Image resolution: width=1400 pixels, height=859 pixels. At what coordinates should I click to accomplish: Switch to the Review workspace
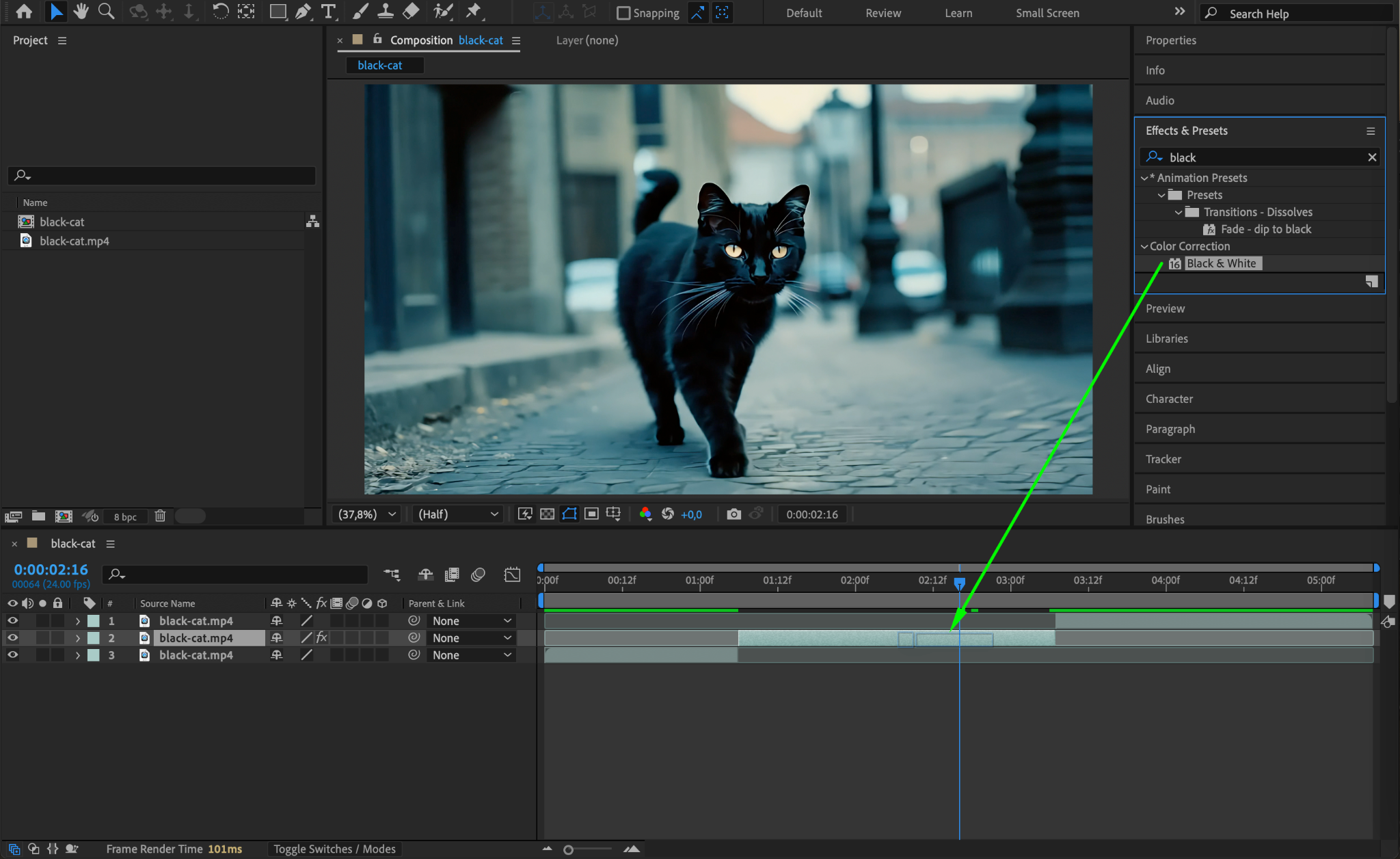(883, 13)
